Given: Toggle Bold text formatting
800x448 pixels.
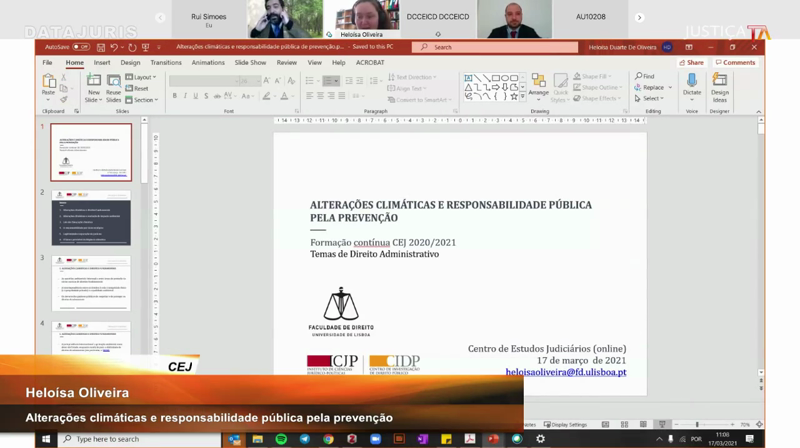Looking at the screenshot, I should [175, 96].
